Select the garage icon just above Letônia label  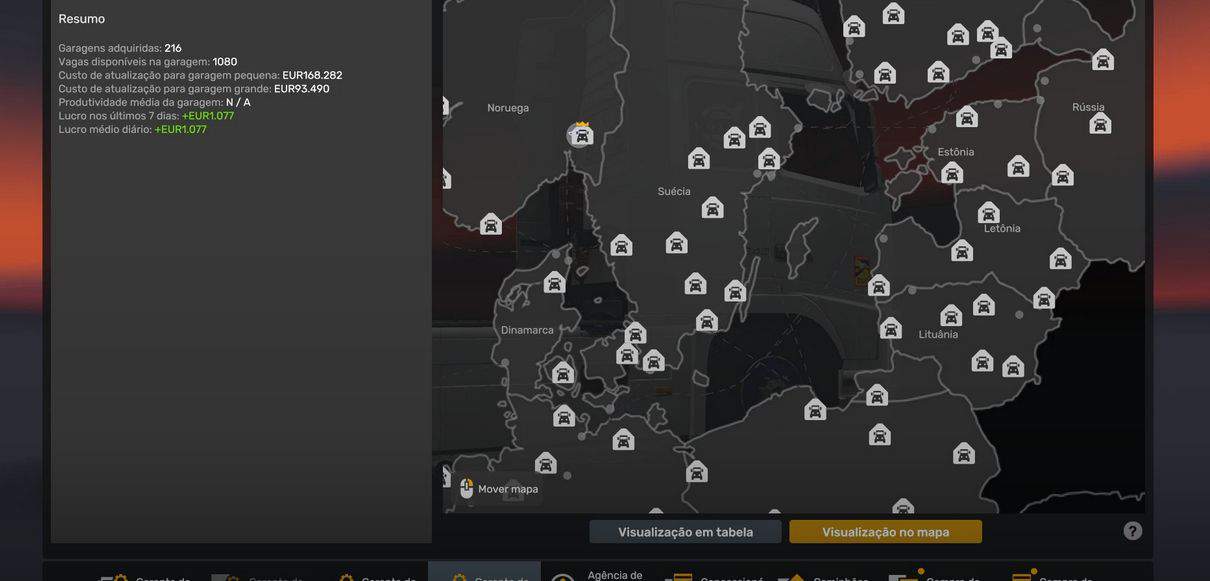(988, 213)
